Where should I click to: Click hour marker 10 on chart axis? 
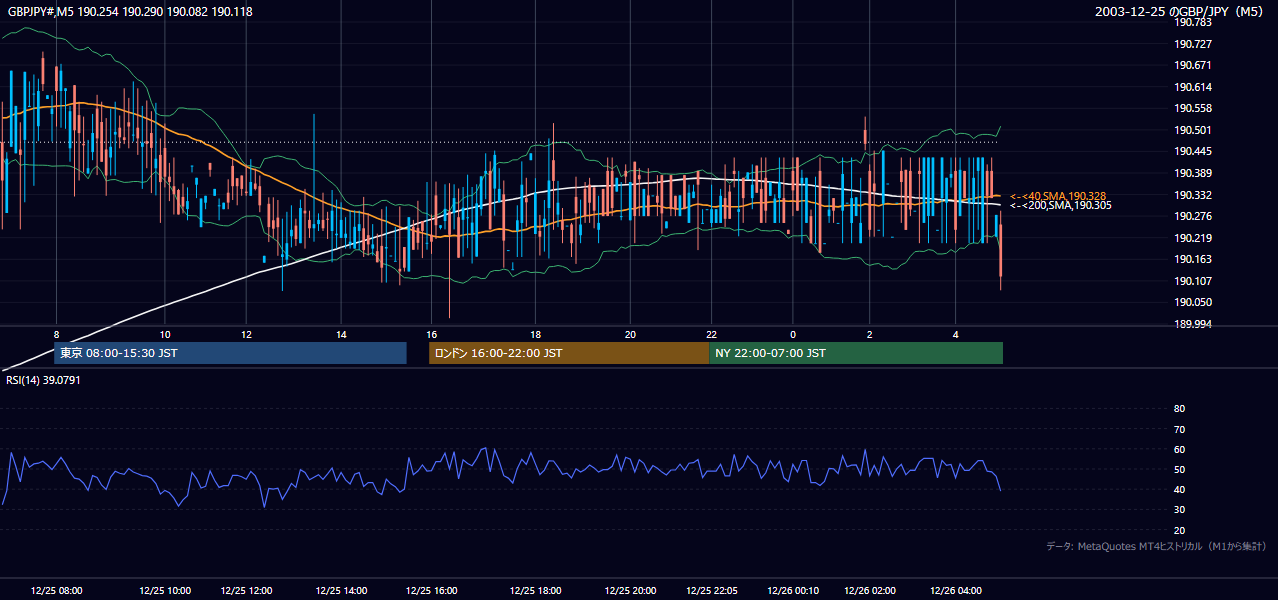pos(165,334)
